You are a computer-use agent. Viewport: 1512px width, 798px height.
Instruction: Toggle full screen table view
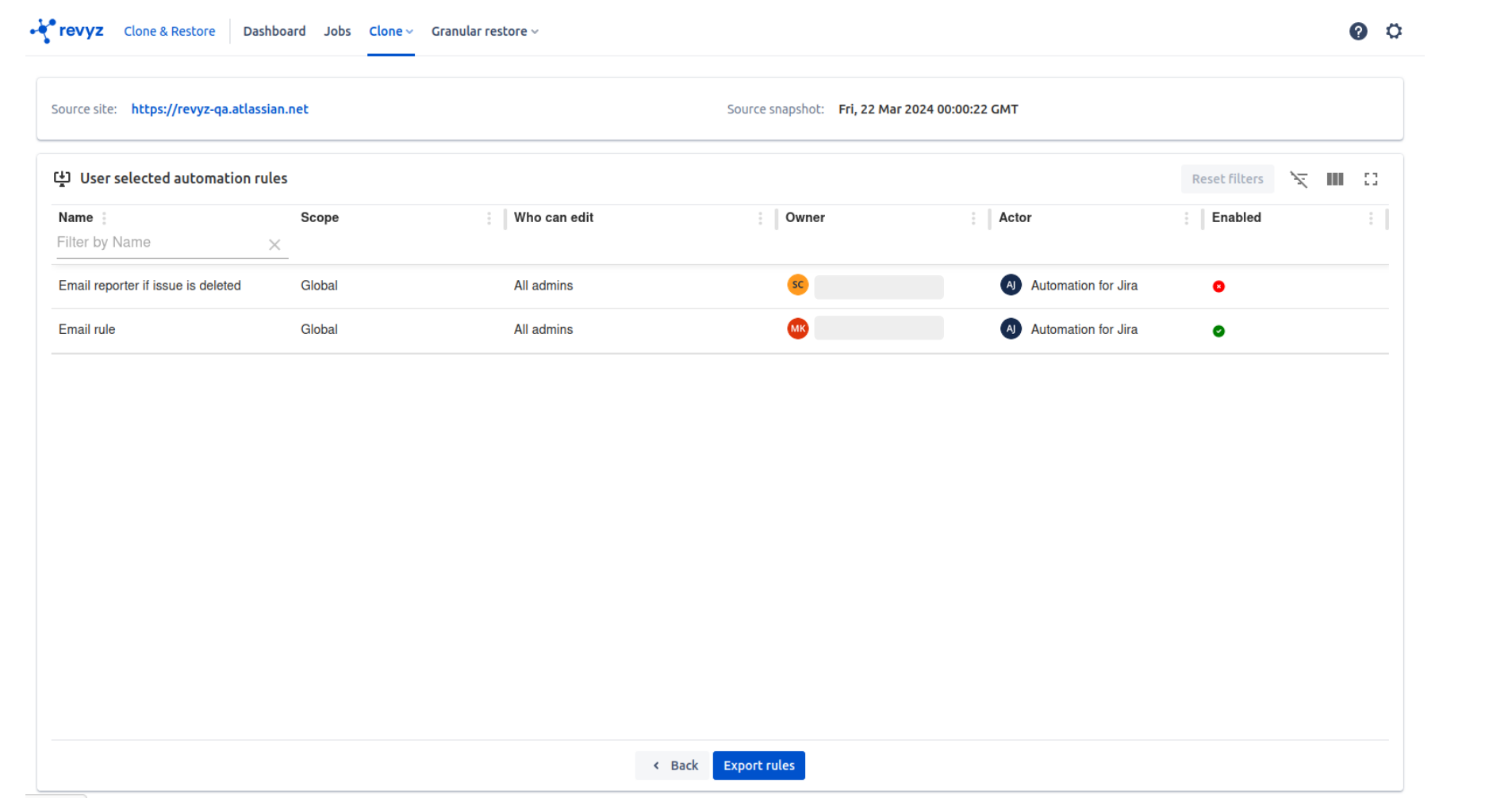(1371, 179)
